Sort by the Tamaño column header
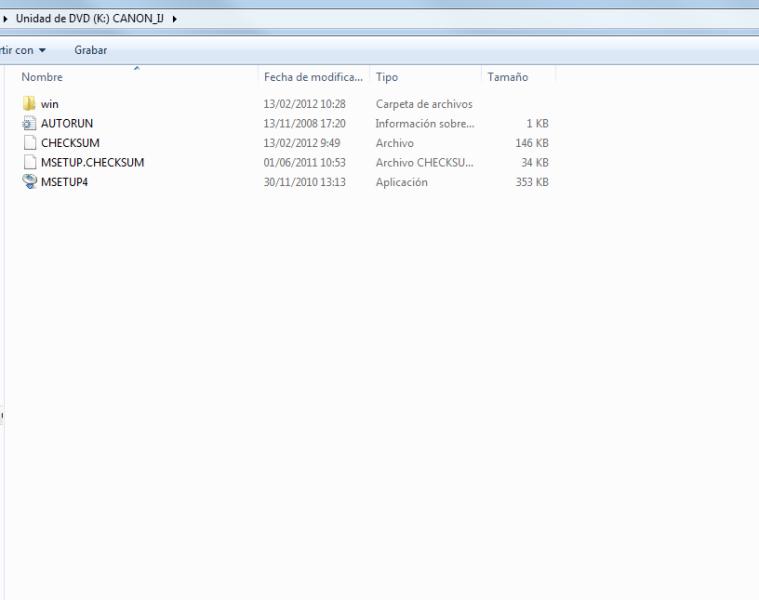 pos(508,77)
